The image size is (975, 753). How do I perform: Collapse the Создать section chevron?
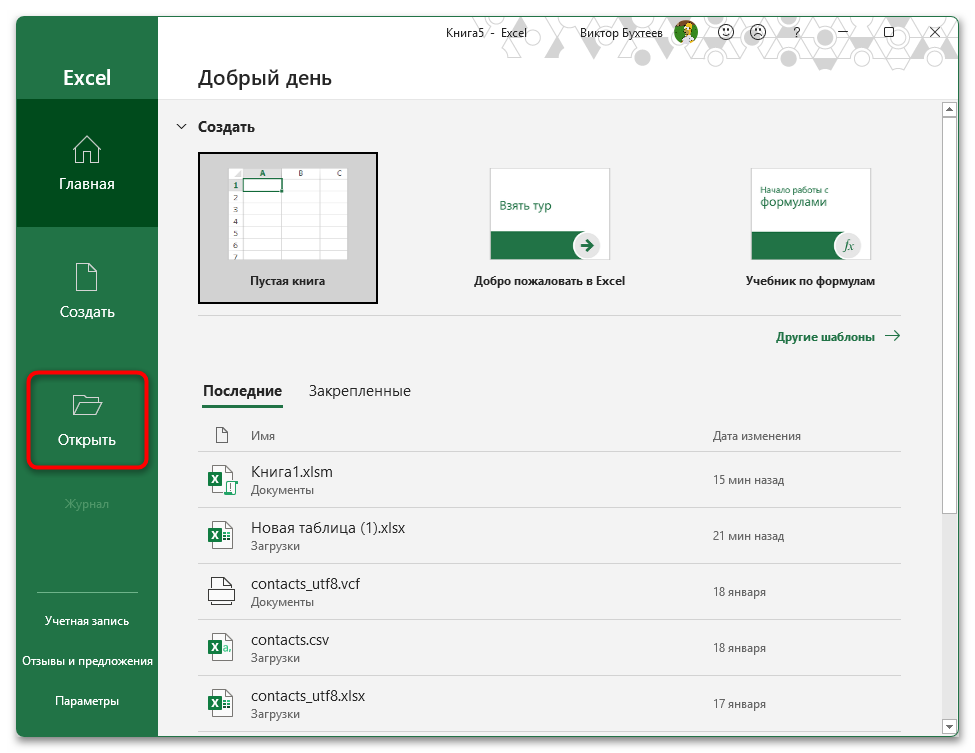181,127
